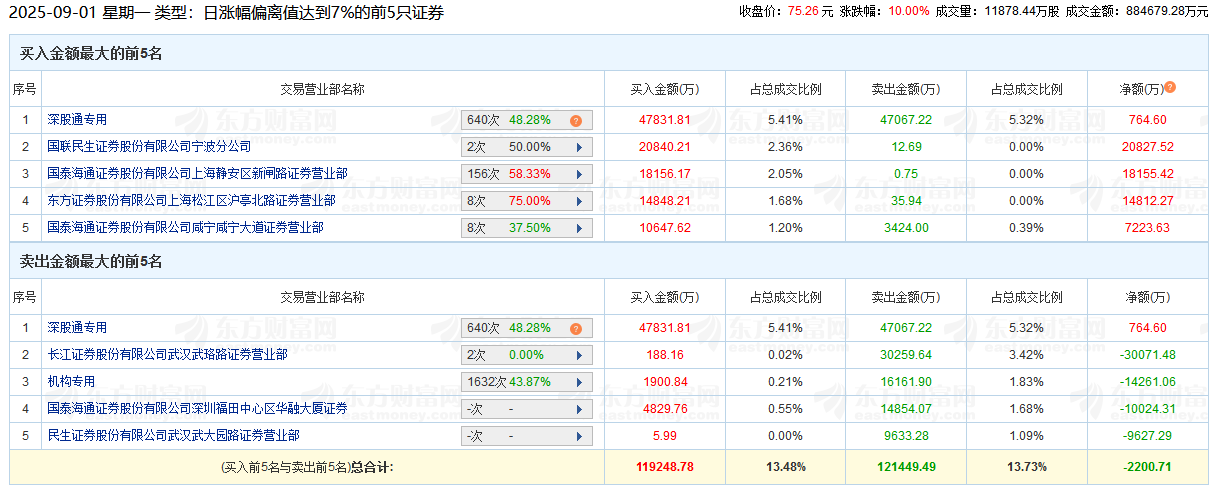The image size is (1216, 491).
Task: Open 国泰海通证券上海静安区新闸路营业部 link
Action: [x=197, y=174]
